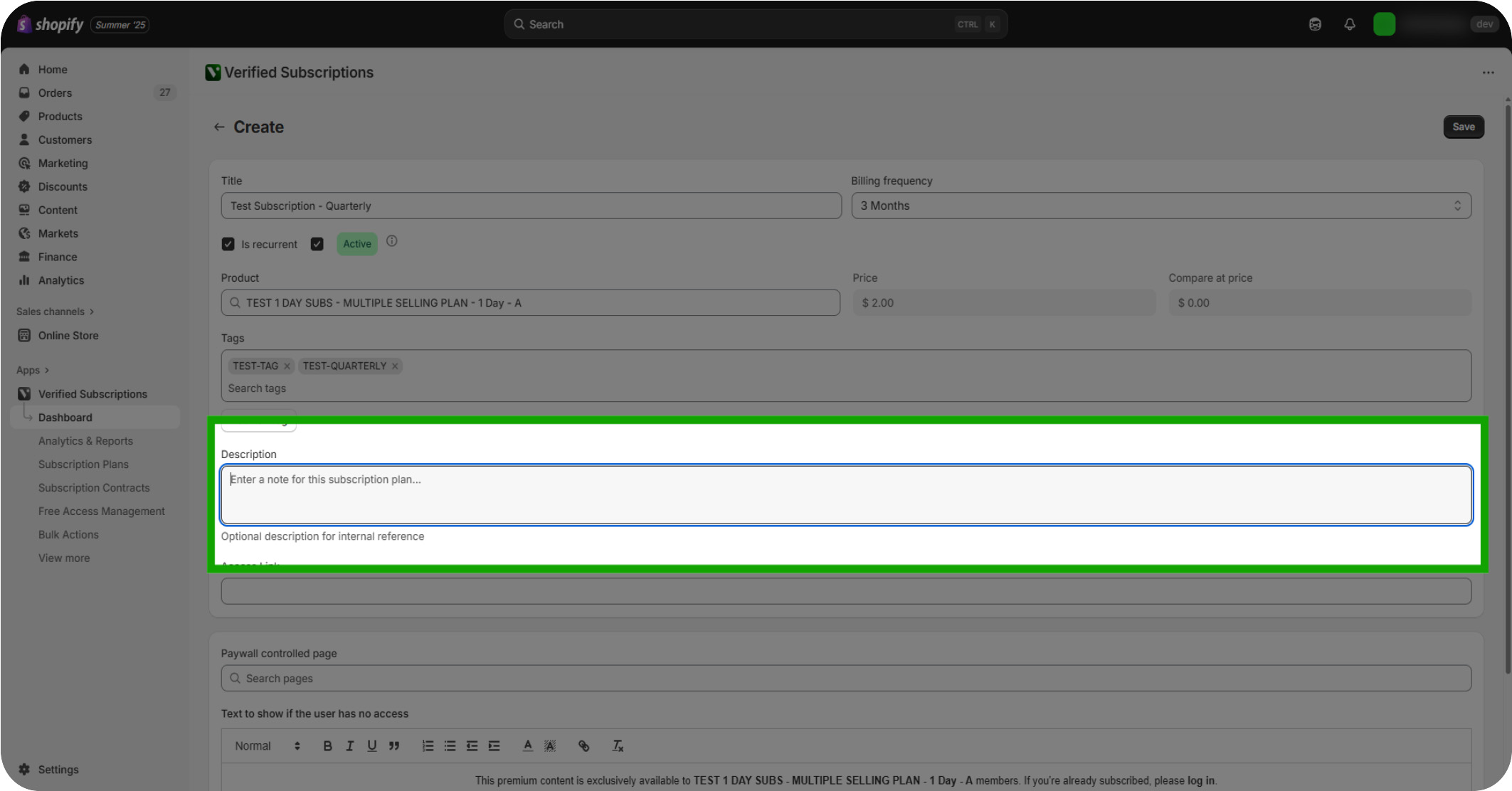Image resolution: width=1512 pixels, height=791 pixels.
Task: Open the three-dot more actions menu
Action: coord(1488,73)
